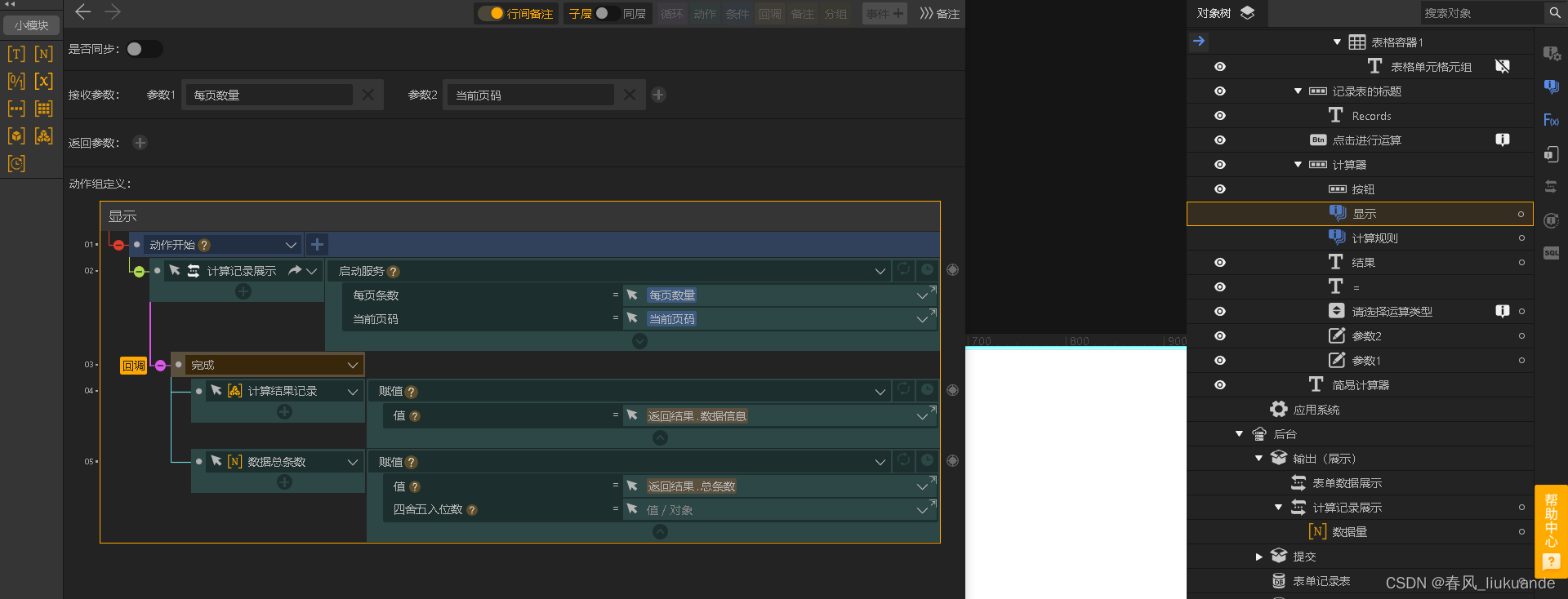1568x599 pixels.
Task: Hide the 表格单元格元组 object
Action: [1220, 67]
